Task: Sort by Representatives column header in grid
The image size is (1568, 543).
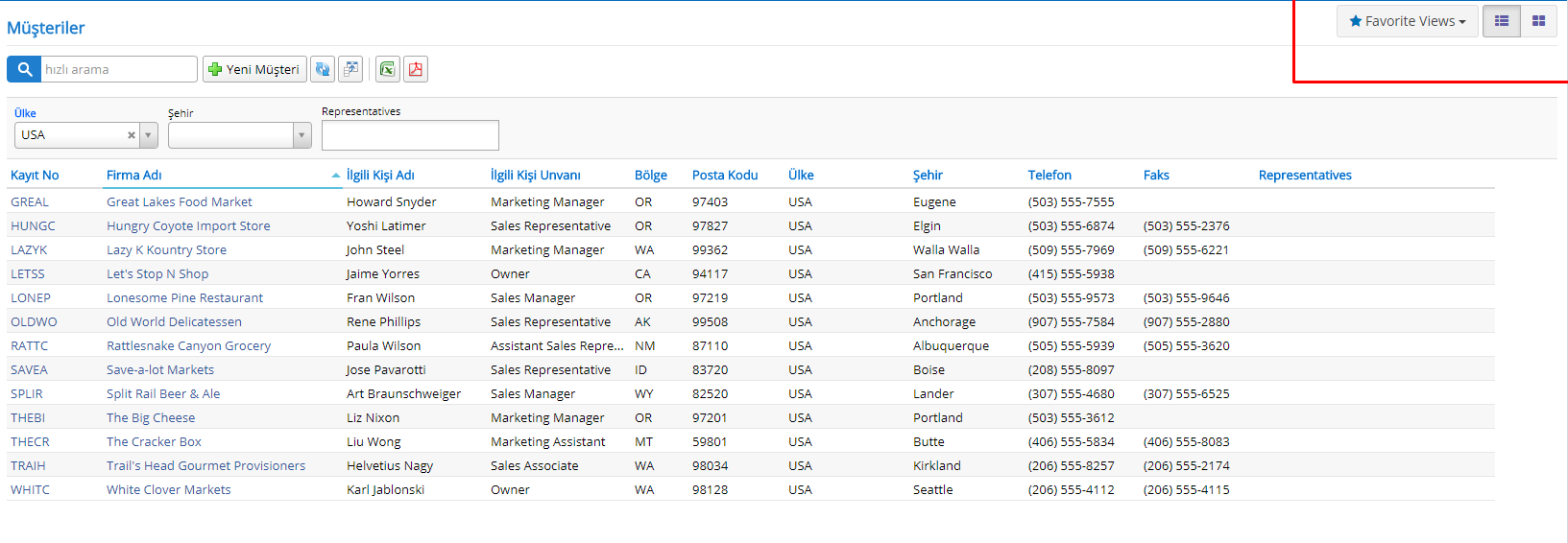Action: 1305,175
